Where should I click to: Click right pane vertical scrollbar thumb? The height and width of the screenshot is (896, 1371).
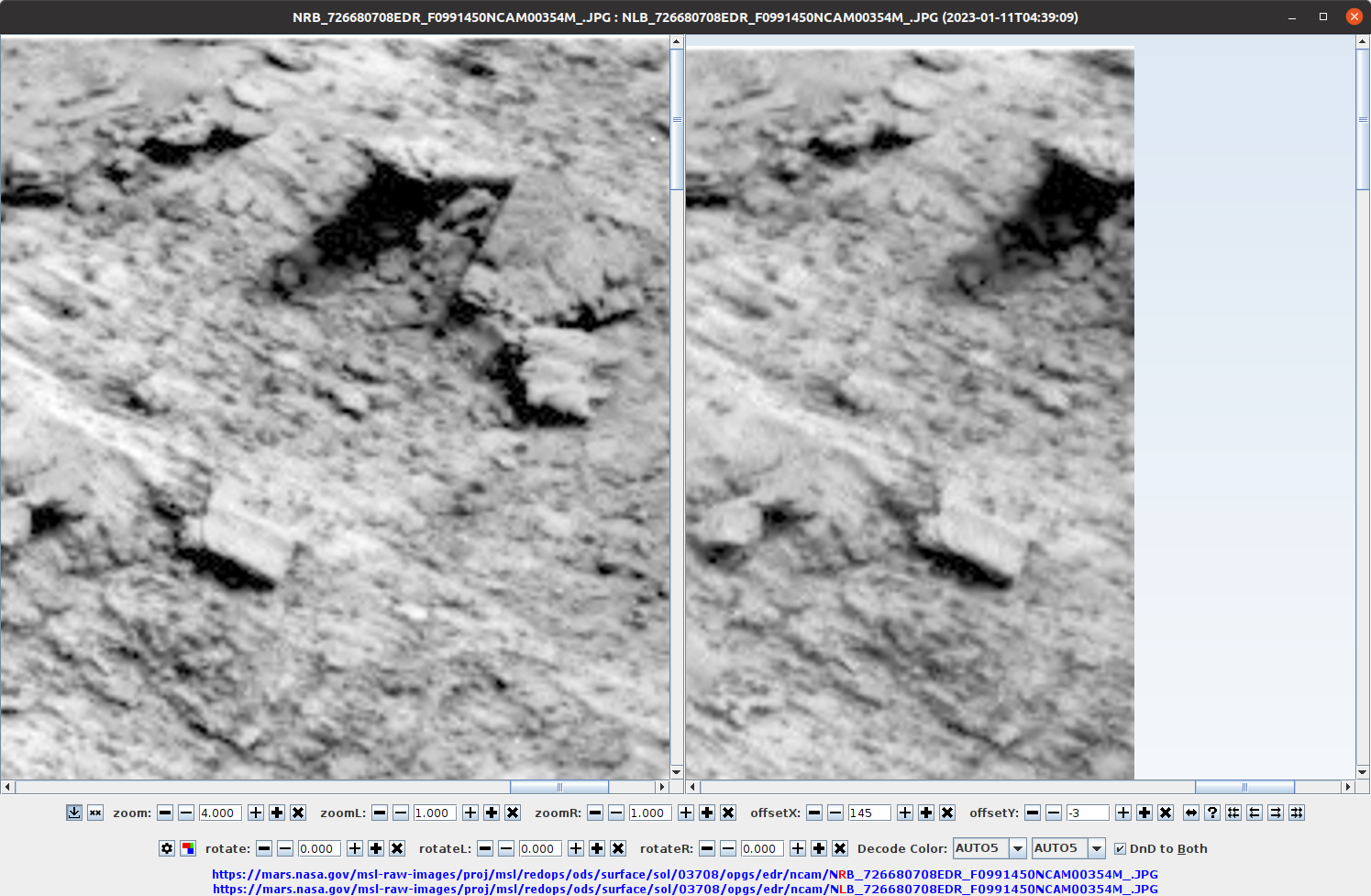click(x=1362, y=119)
